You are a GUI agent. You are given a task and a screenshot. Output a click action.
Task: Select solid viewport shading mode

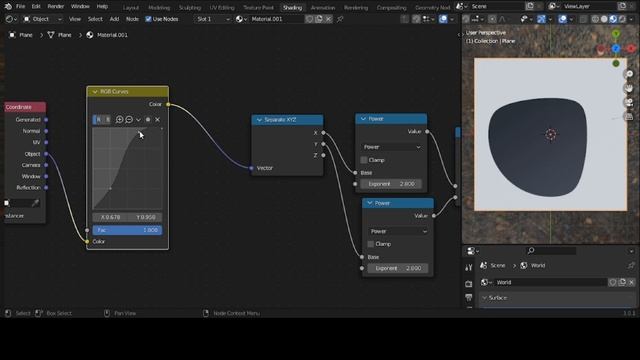click(604, 19)
